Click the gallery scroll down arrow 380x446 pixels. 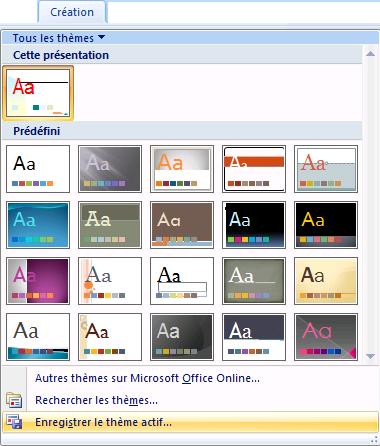(370, 356)
